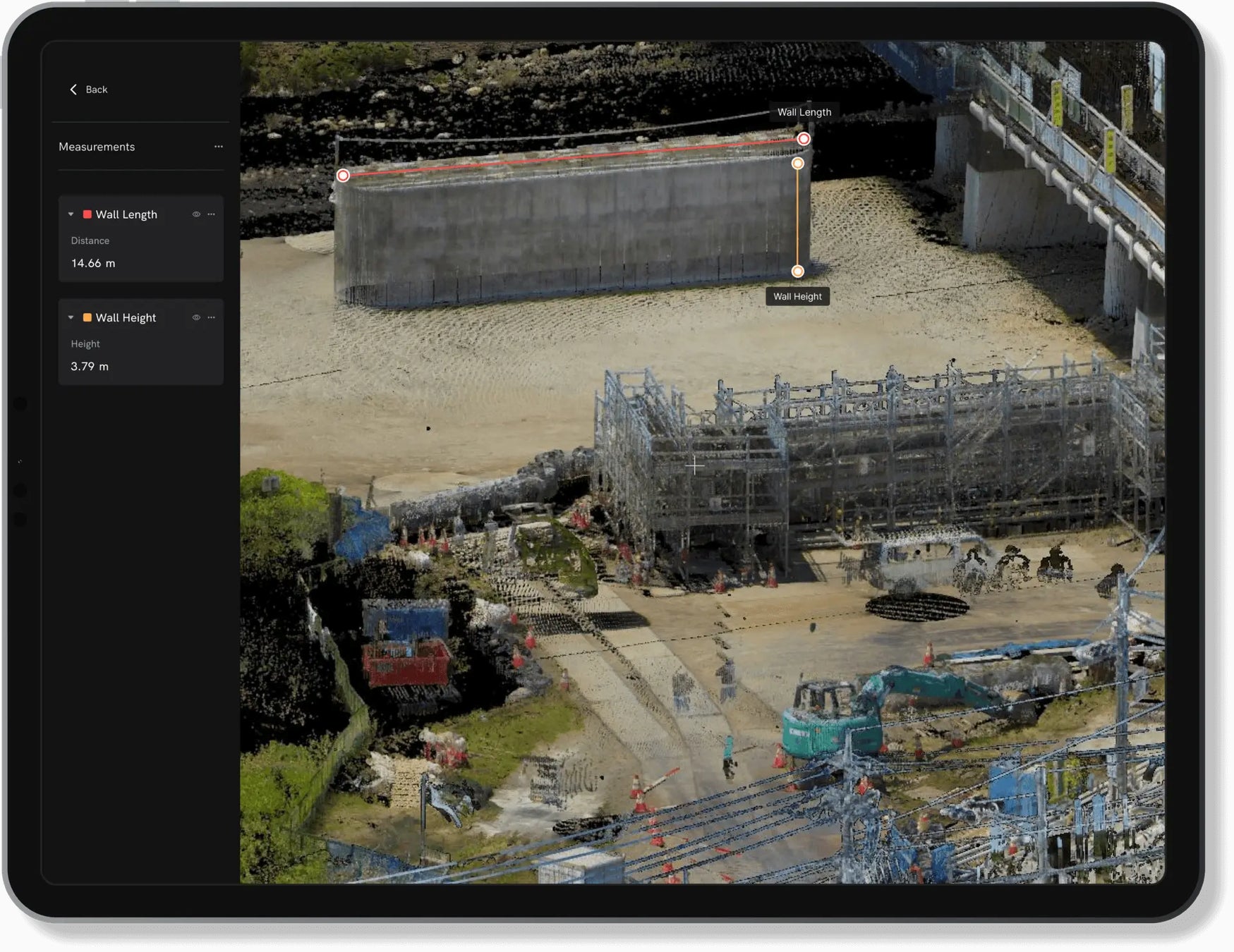
Task: Hide the Wall Height measurement
Action: point(196,317)
